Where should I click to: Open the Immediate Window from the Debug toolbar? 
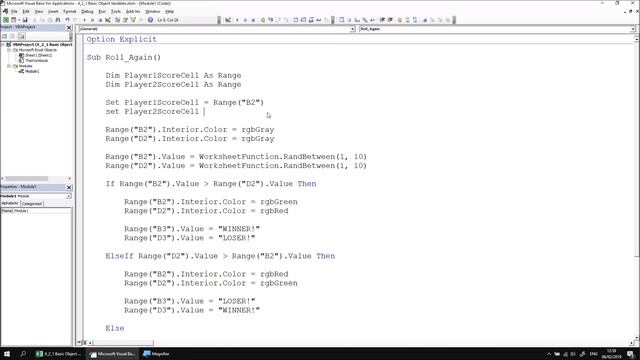[x=303, y=20]
